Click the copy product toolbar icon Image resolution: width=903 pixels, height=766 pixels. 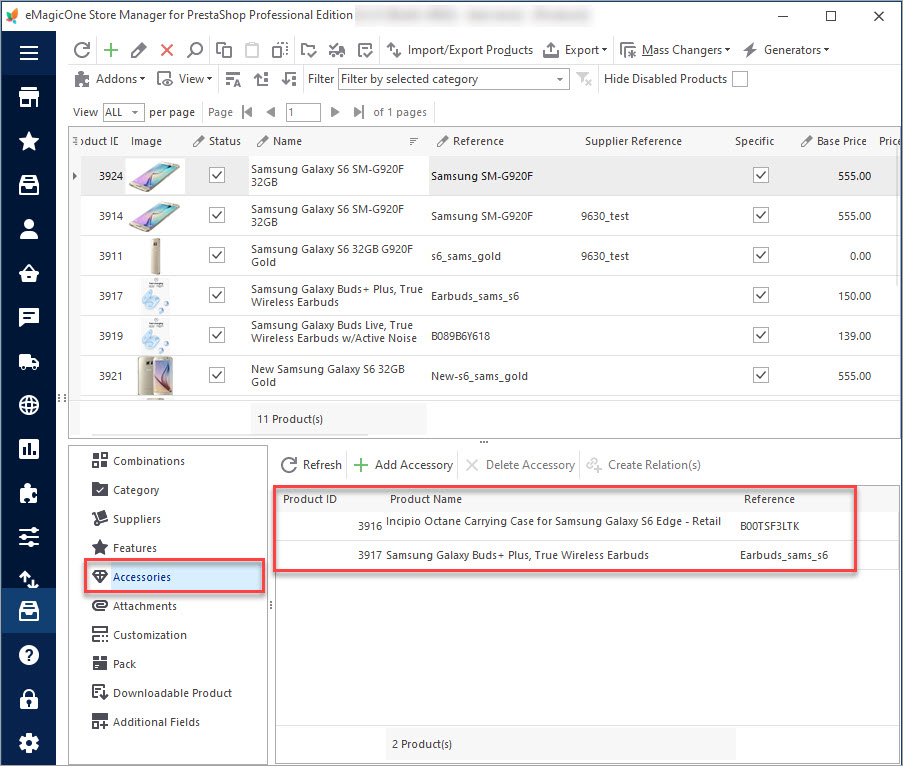(223, 50)
